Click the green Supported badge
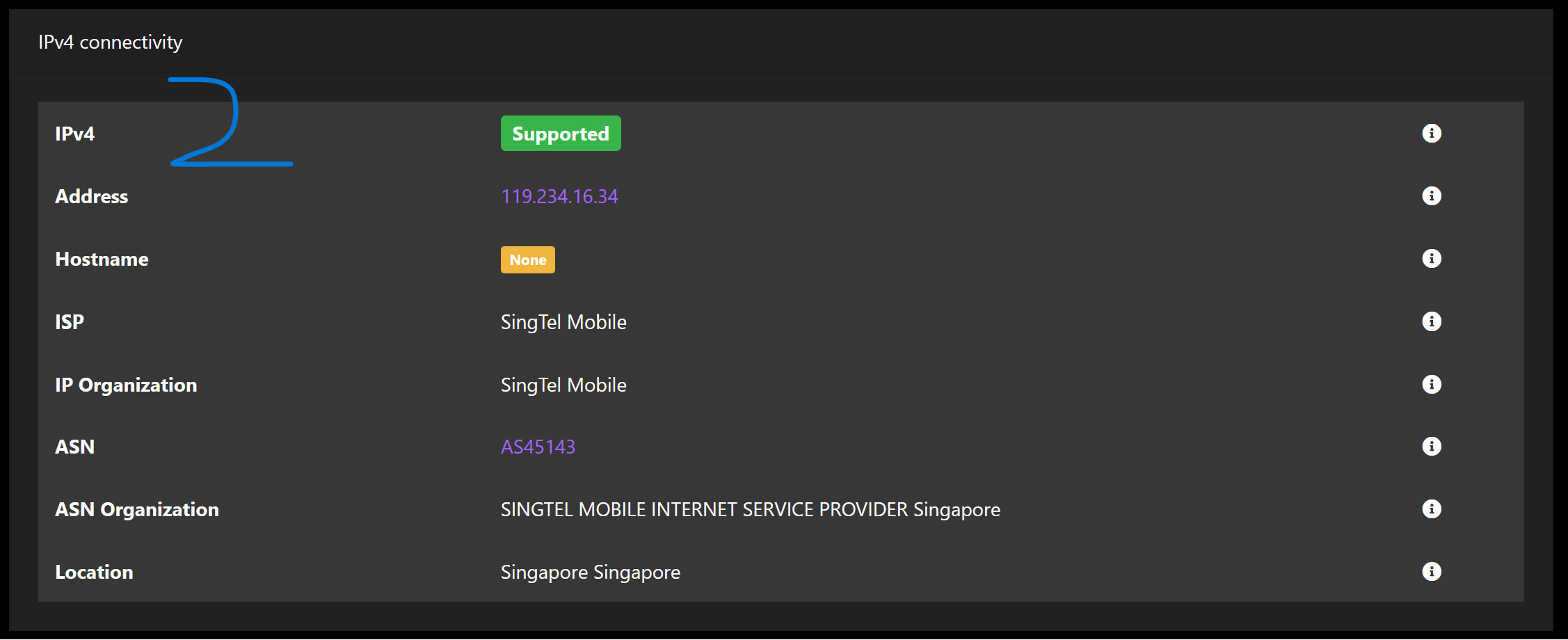This screenshot has height=640, width=1568. coord(561,134)
